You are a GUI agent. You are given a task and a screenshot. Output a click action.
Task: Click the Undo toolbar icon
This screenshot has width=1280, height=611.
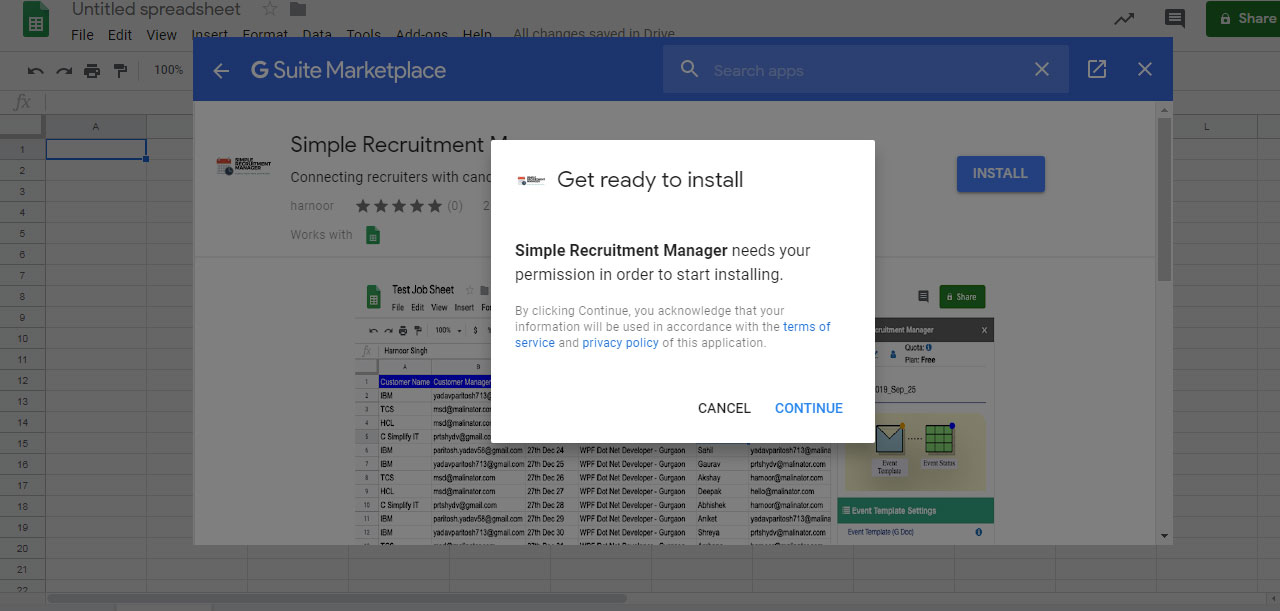point(36,71)
